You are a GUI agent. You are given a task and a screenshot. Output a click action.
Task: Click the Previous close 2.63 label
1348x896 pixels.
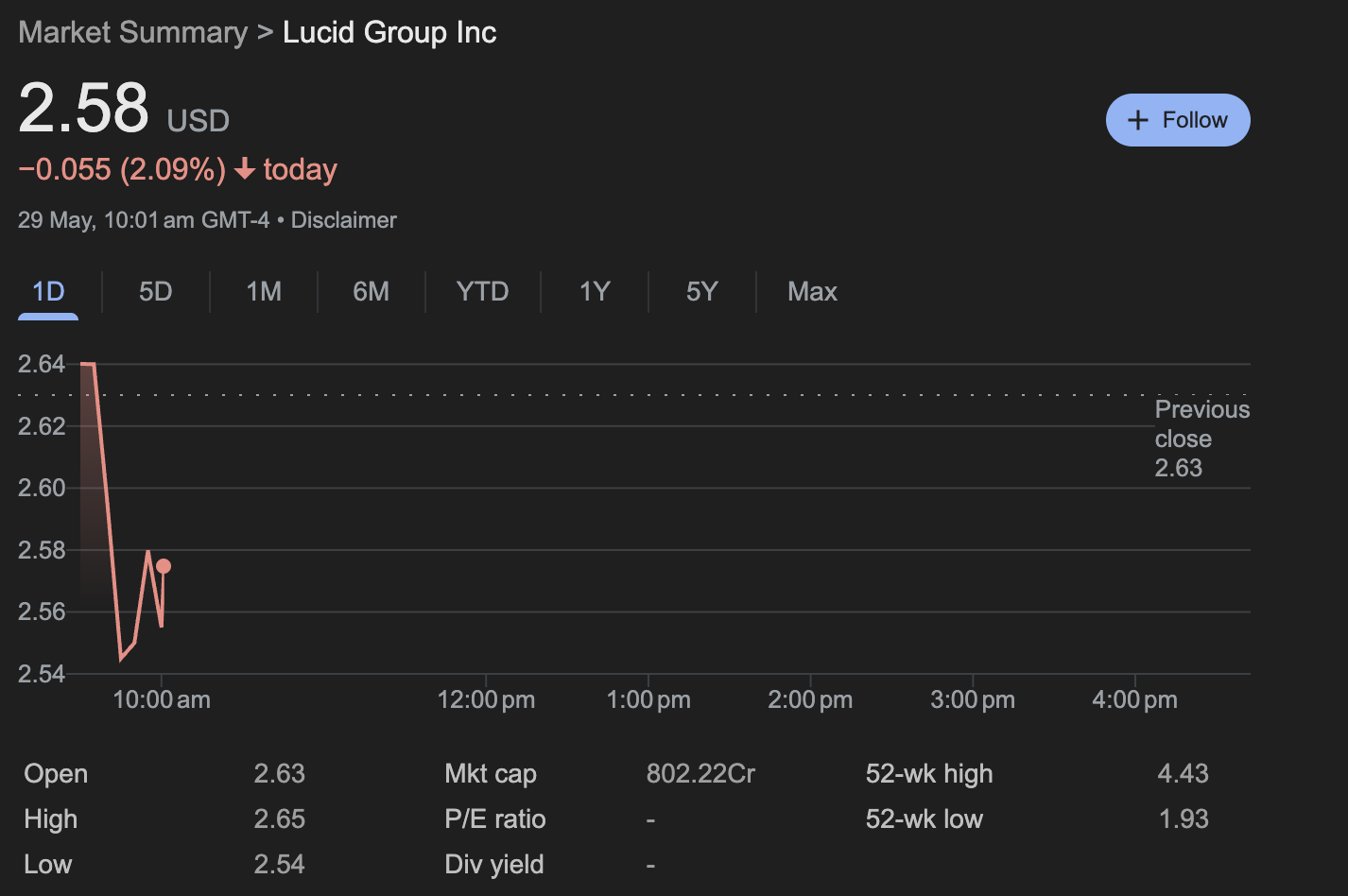pyautogui.click(x=1202, y=439)
